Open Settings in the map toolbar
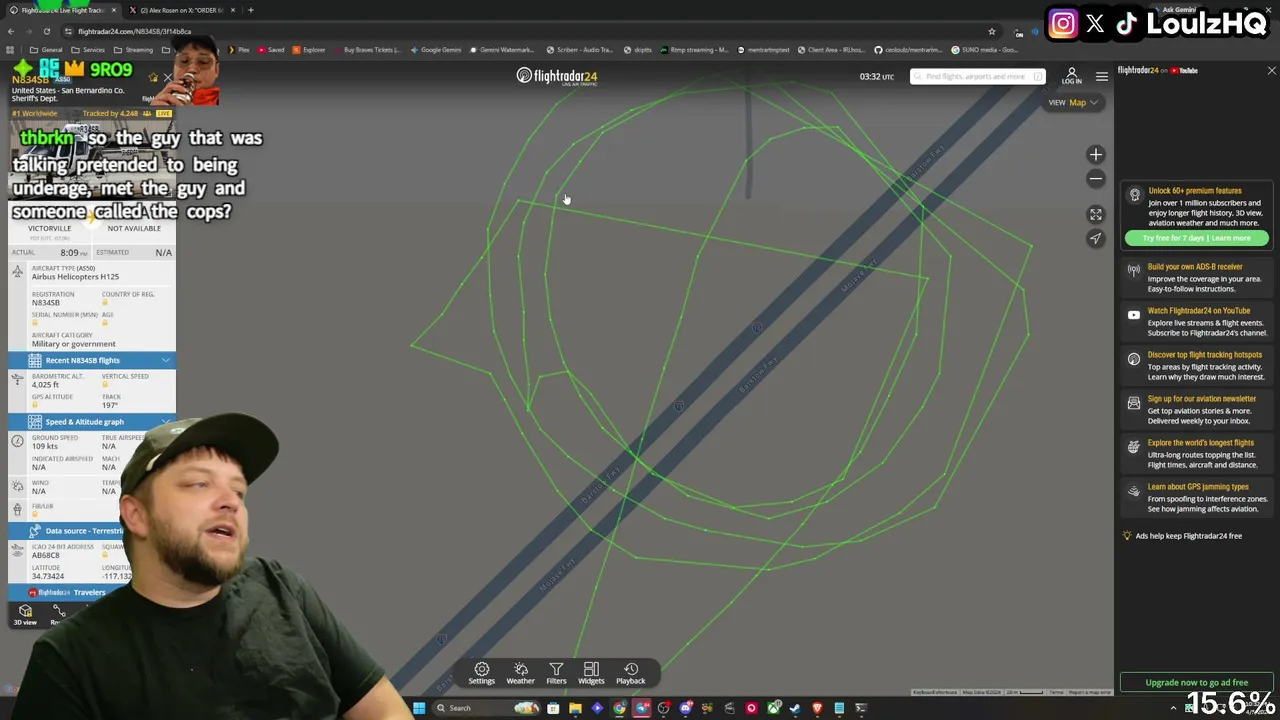Viewport: 1280px width, 720px height. pyautogui.click(x=481, y=673)
